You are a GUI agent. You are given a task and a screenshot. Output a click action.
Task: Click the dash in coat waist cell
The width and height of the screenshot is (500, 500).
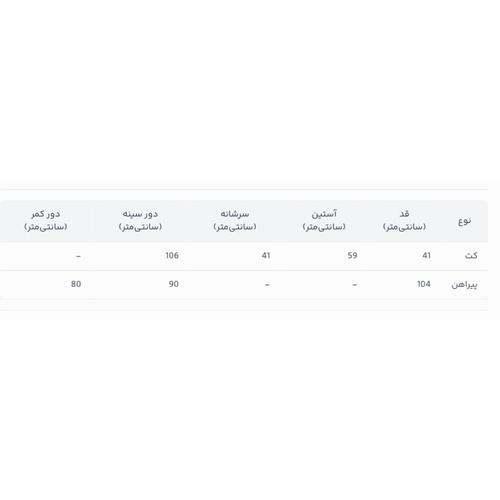click(x=79, y=256)
